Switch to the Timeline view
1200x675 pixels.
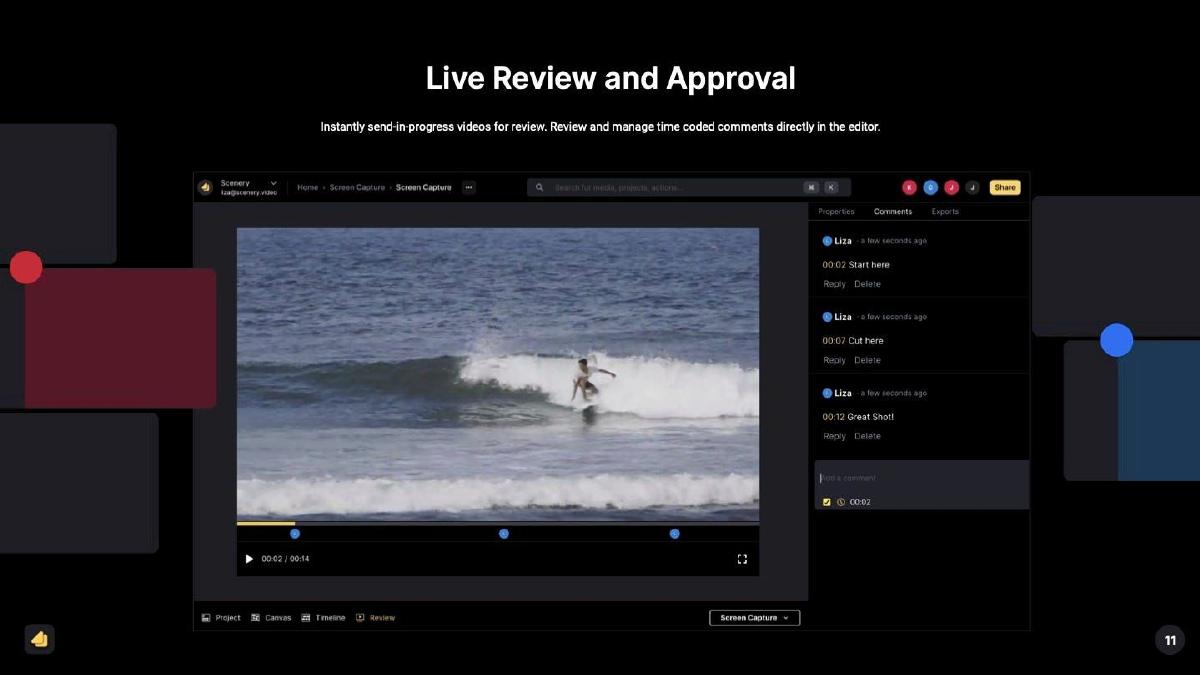[x=323, y=618]
